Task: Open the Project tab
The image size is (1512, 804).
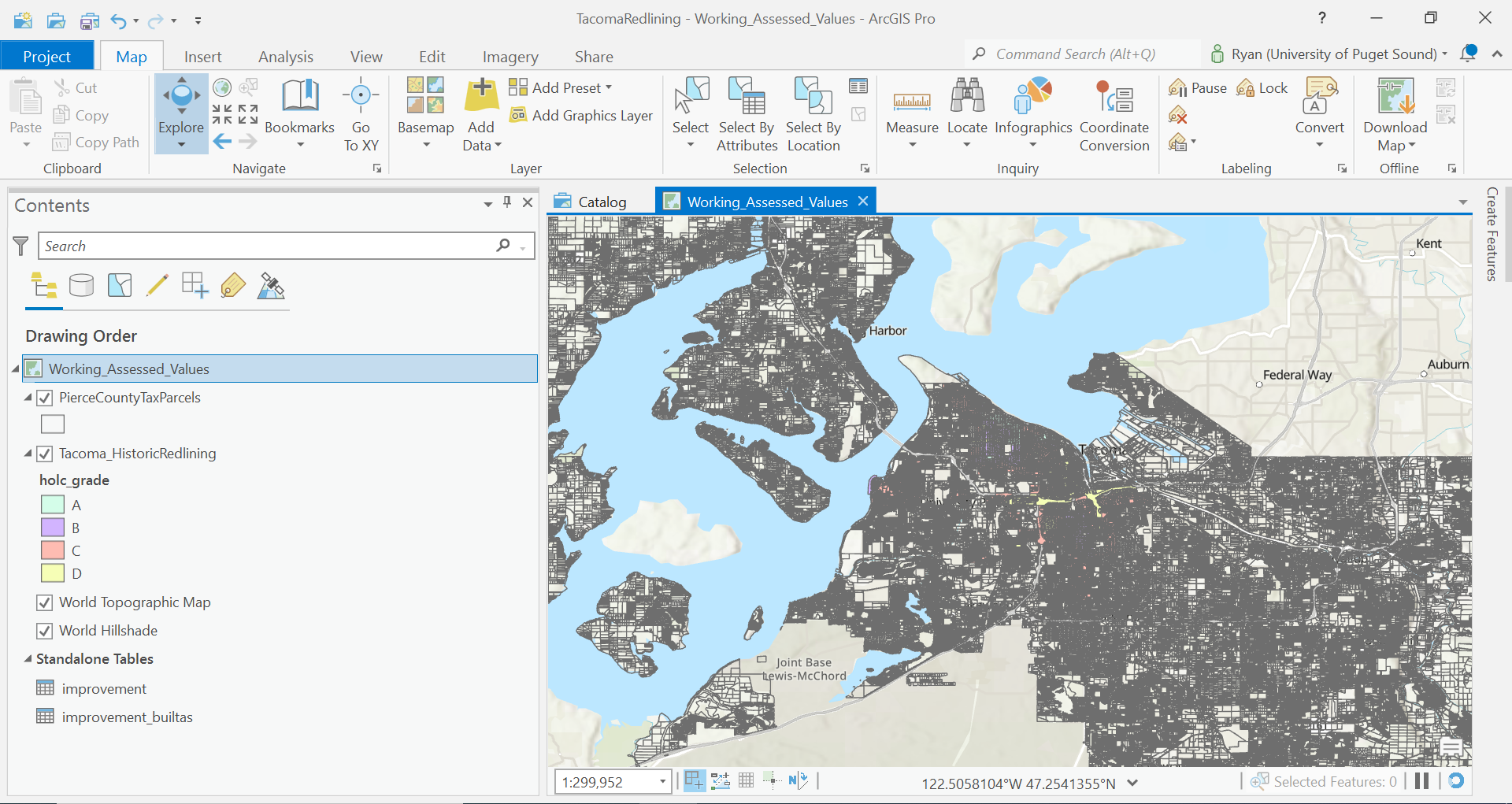Action: [x=46, y=56]
